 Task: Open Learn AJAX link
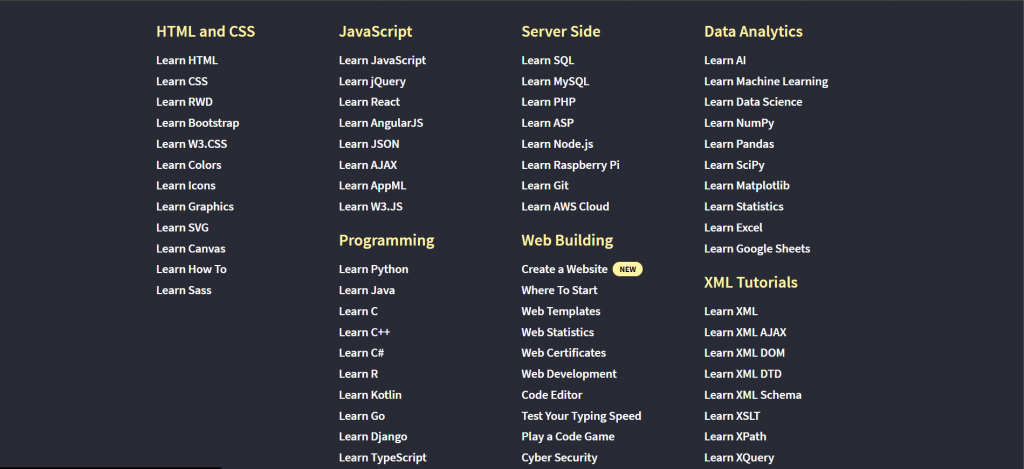click(368, 165)
